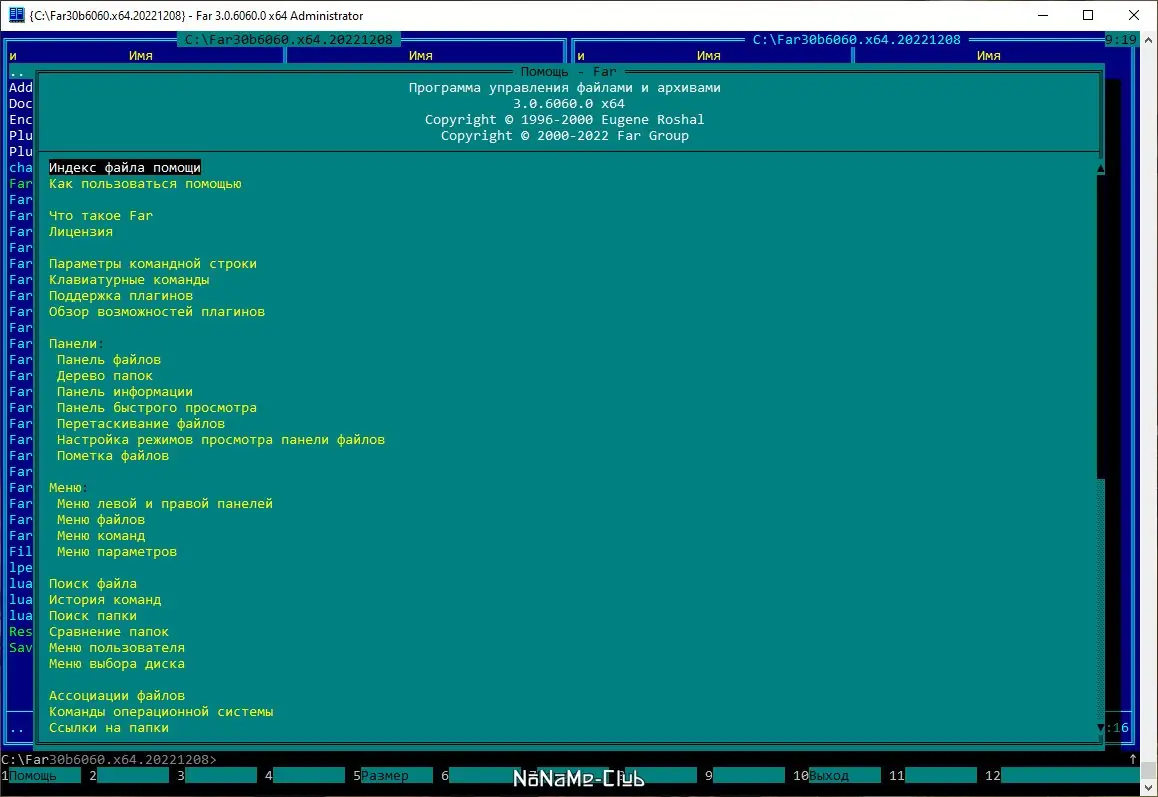Open the 'Меню' section link
The image size is (1158, 797).
65,488
